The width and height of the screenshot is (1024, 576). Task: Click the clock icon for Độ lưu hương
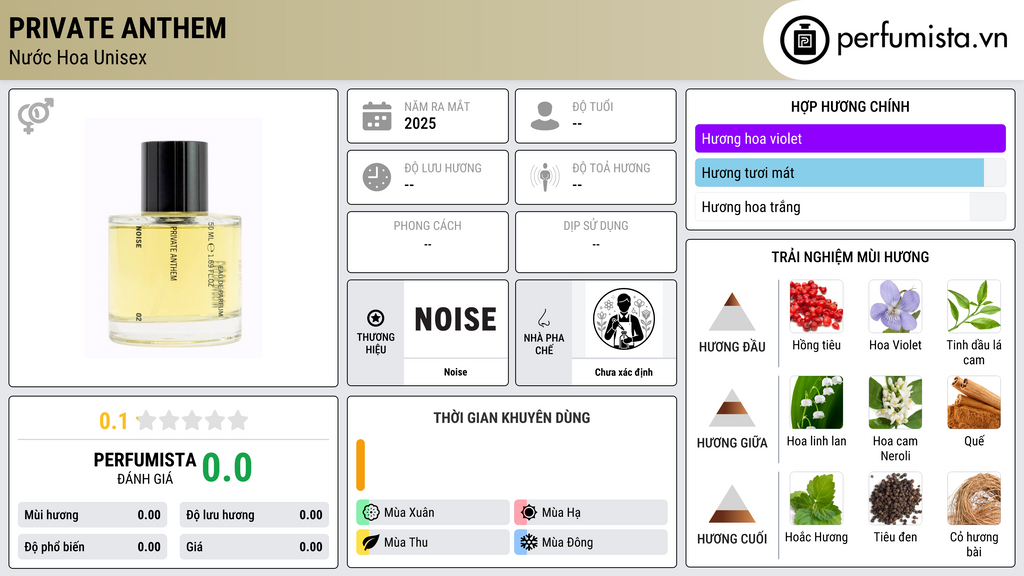click(377, 177)
